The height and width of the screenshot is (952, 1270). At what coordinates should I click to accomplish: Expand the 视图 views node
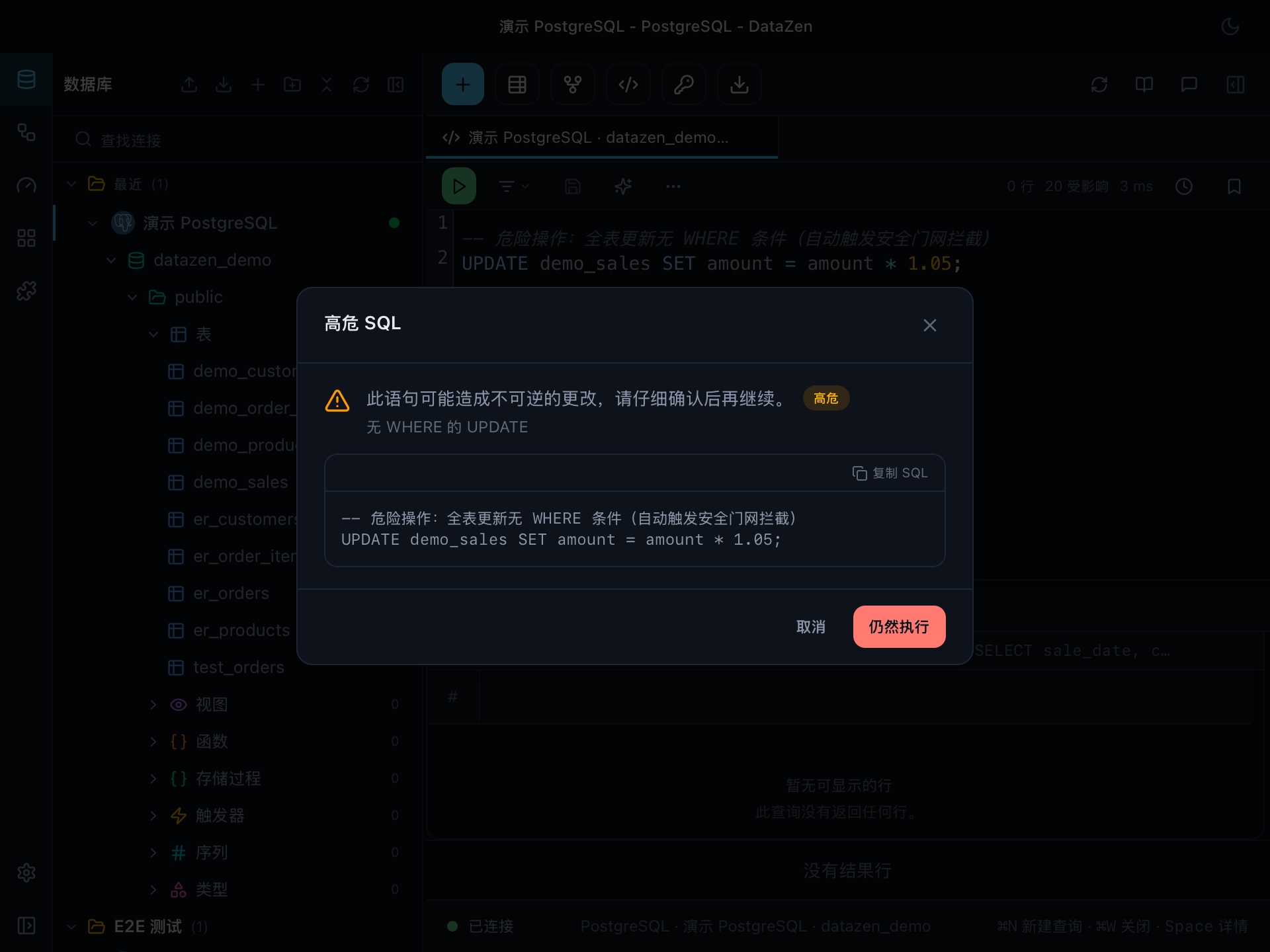tap(153, 704)
